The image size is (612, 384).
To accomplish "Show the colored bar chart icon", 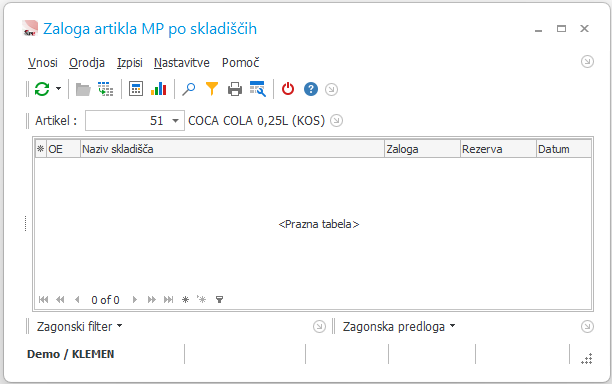I will pyautogui.click(x=158, y=89).
